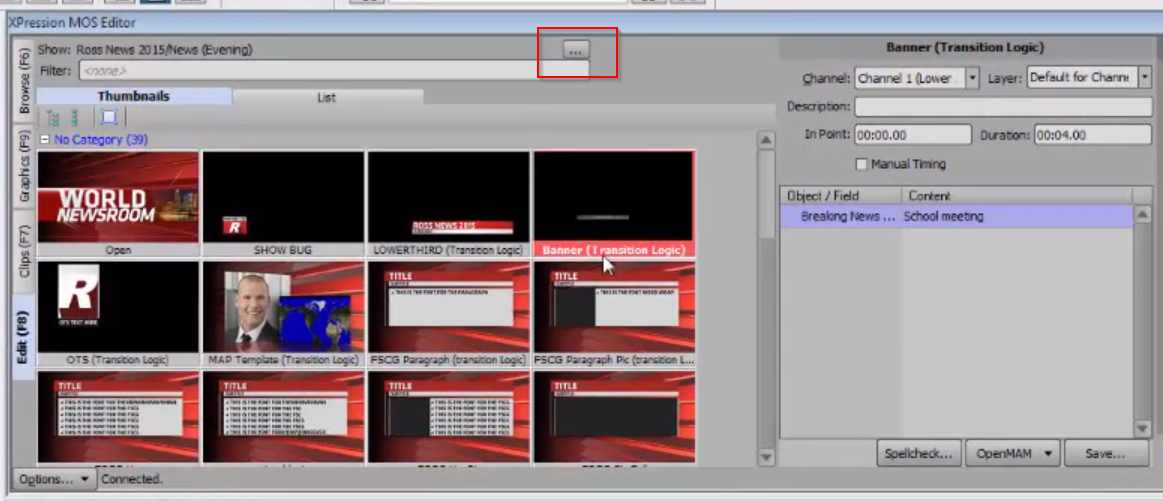Click the field list scroll down arrow

point(1142,428)
